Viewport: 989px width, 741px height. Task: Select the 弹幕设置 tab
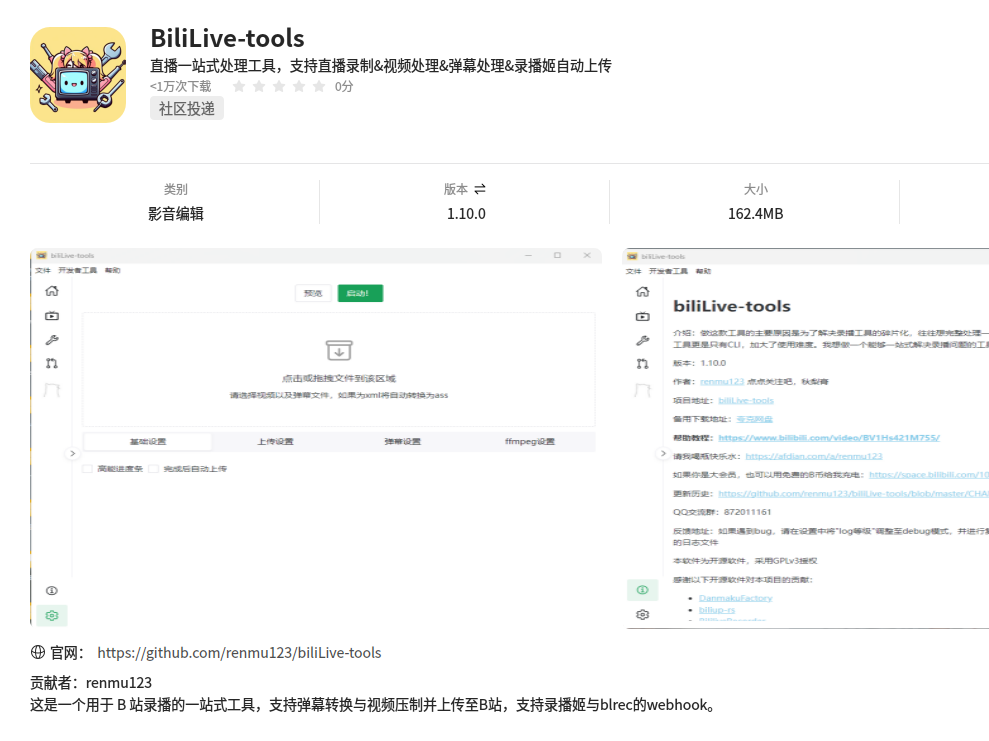402,441
